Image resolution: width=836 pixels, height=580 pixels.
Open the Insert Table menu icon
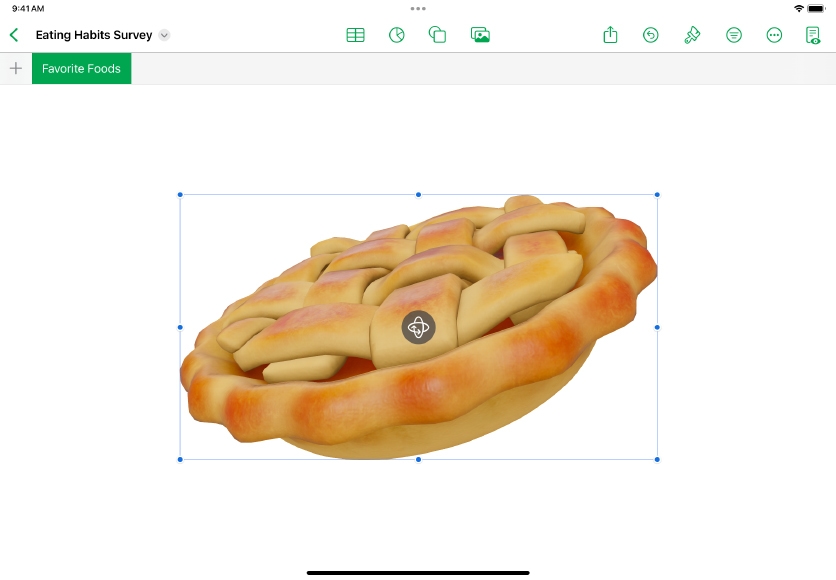[x=355, y=35]
